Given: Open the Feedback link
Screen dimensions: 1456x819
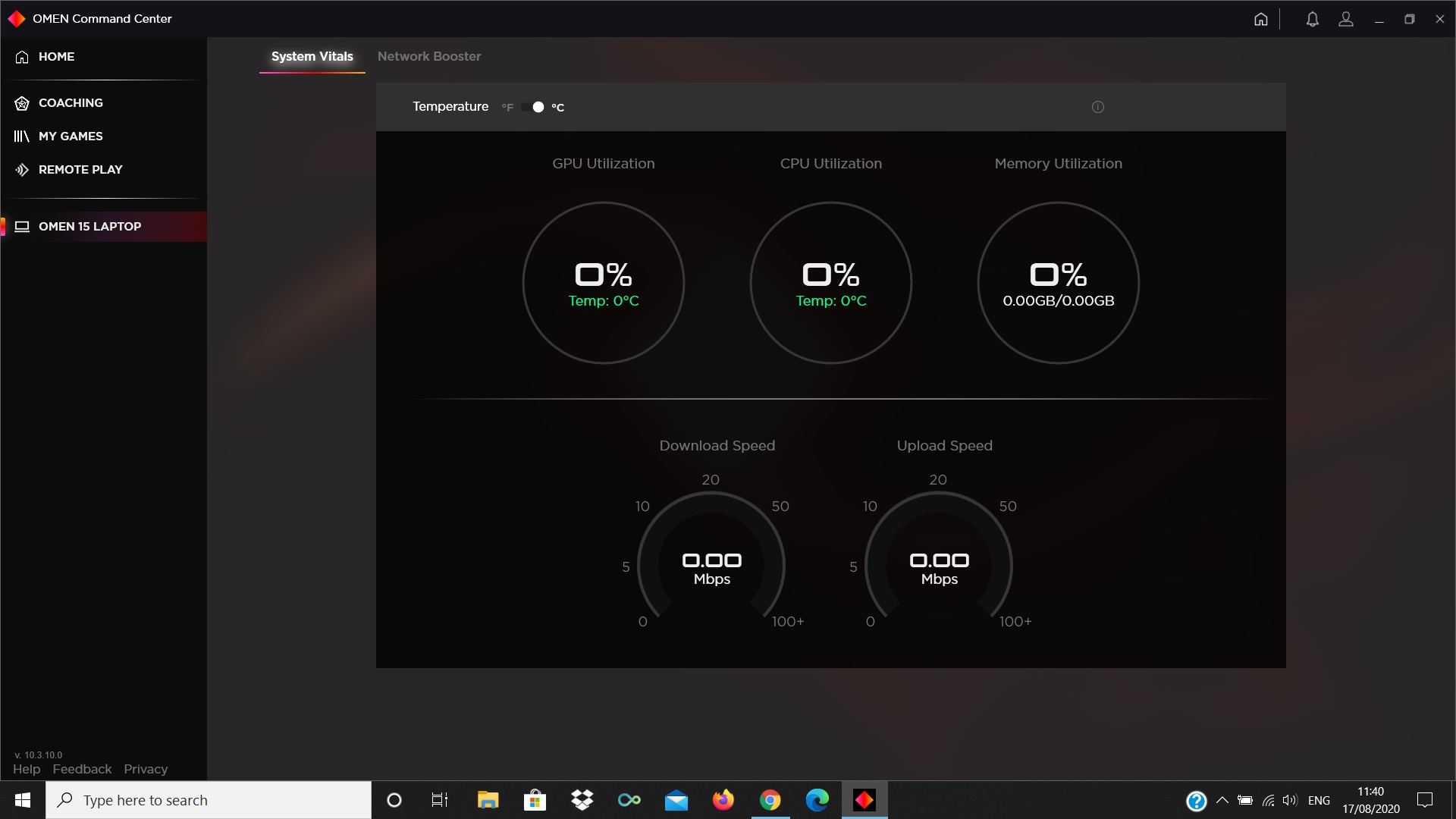Looking at the screenshot, I should click(82, 769).
